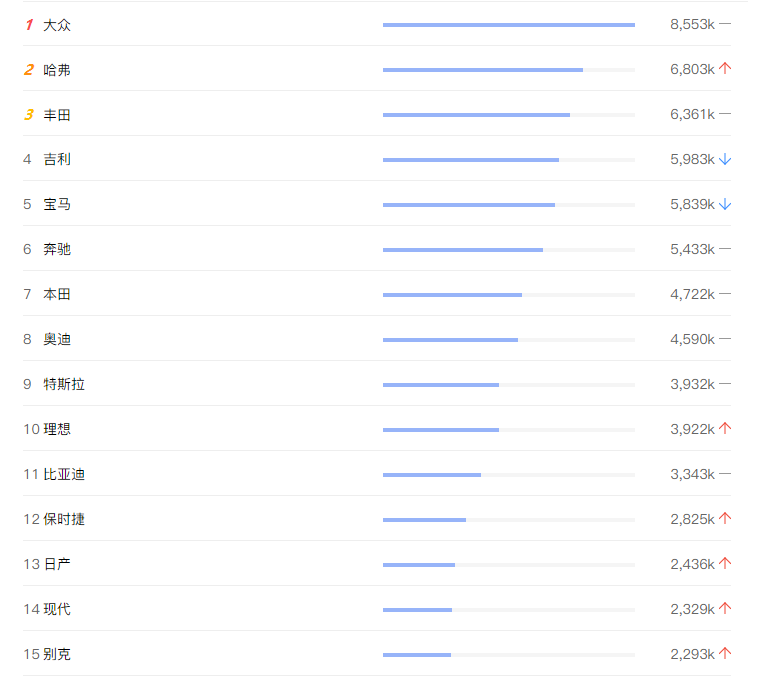The image size is (771, 685).
Task: Select the 丰田 brand name
Action: pos(57,115)
